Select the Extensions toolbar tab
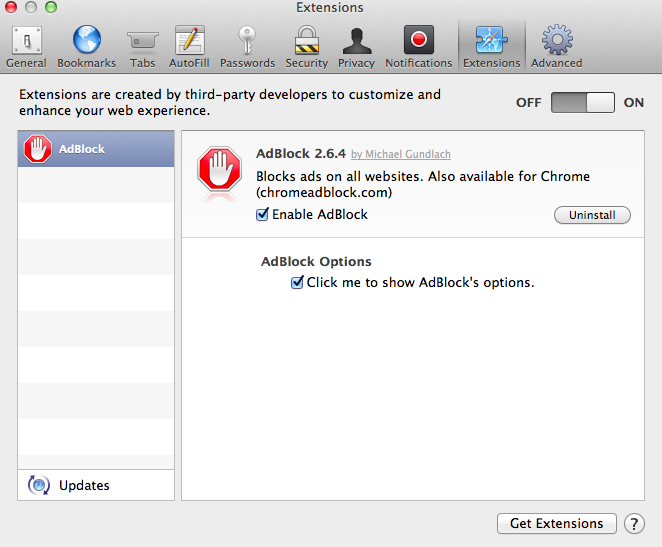 coord(491,46)
